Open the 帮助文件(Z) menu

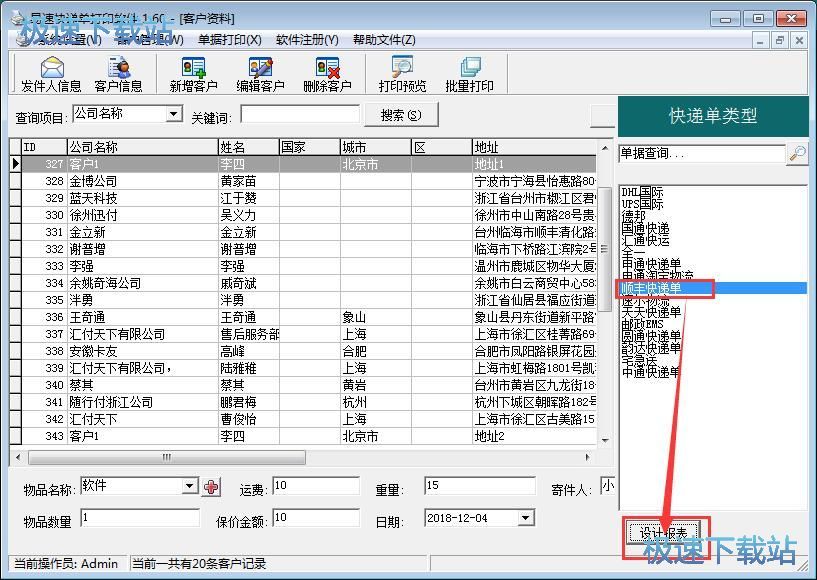385,40
